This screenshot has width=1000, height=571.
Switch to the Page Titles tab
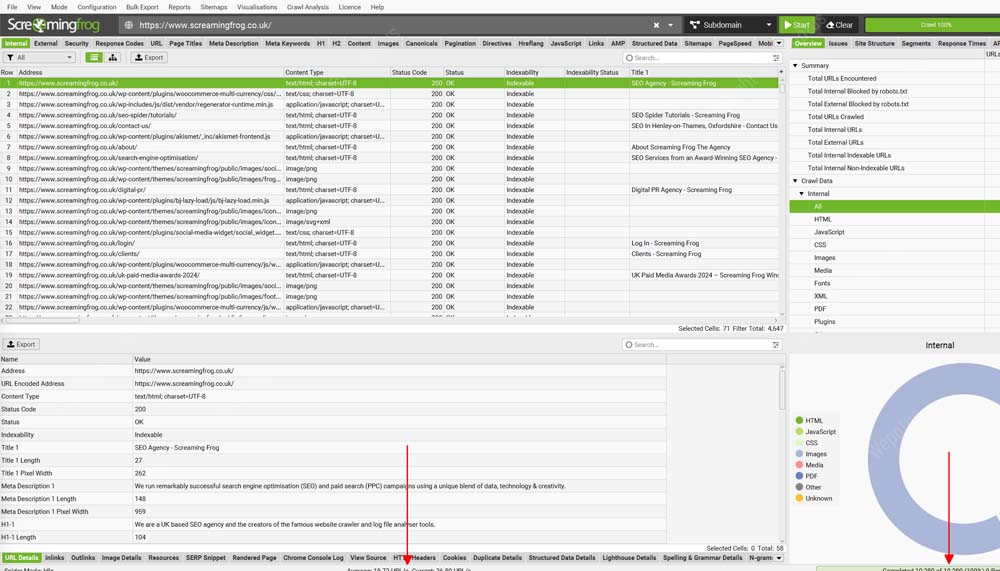pos(186,43)
